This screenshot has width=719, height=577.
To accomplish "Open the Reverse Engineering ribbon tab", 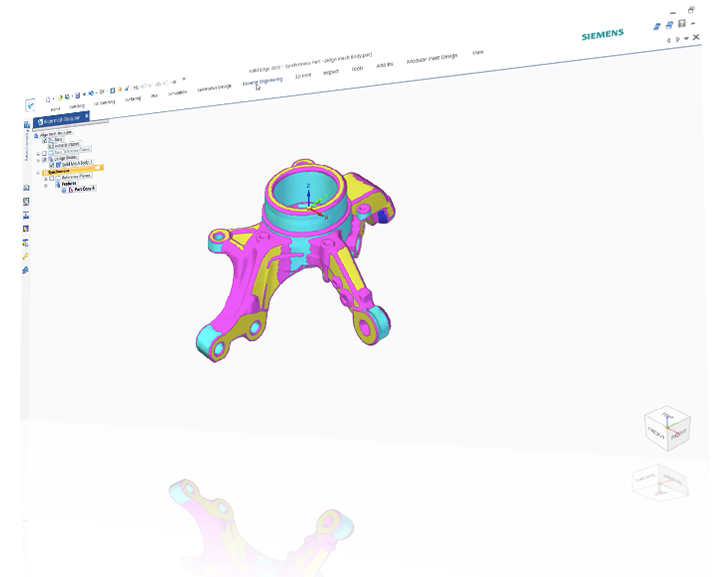I will [x=263, y=81].
